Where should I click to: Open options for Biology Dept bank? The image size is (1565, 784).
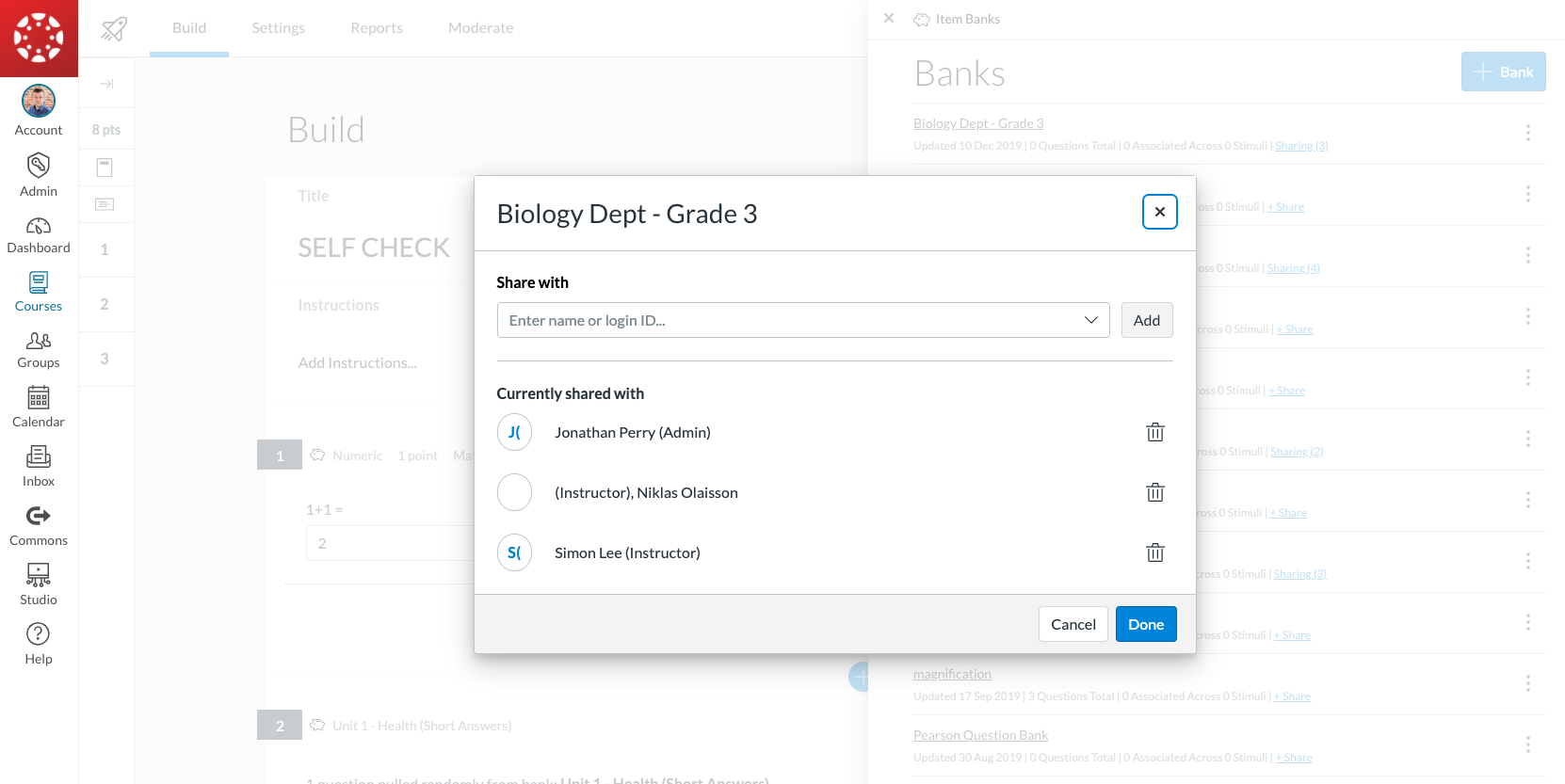(1527, 133)
